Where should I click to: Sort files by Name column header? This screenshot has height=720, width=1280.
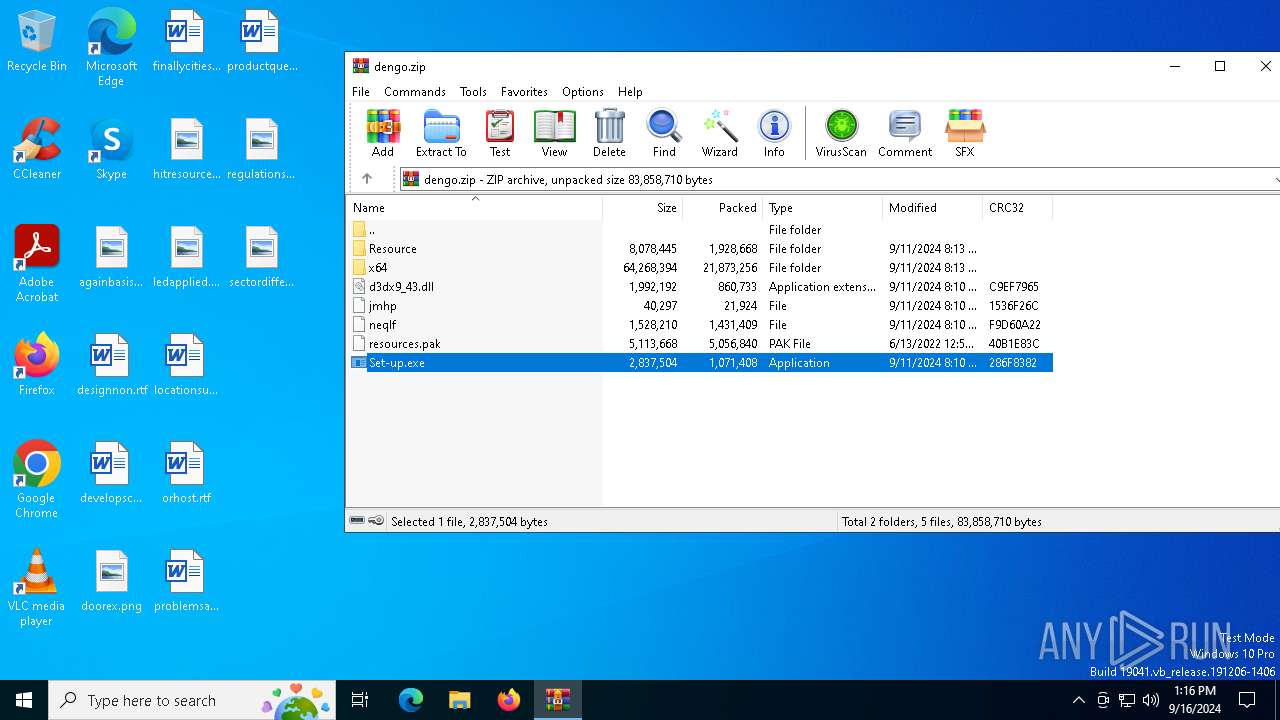[475, 208]
